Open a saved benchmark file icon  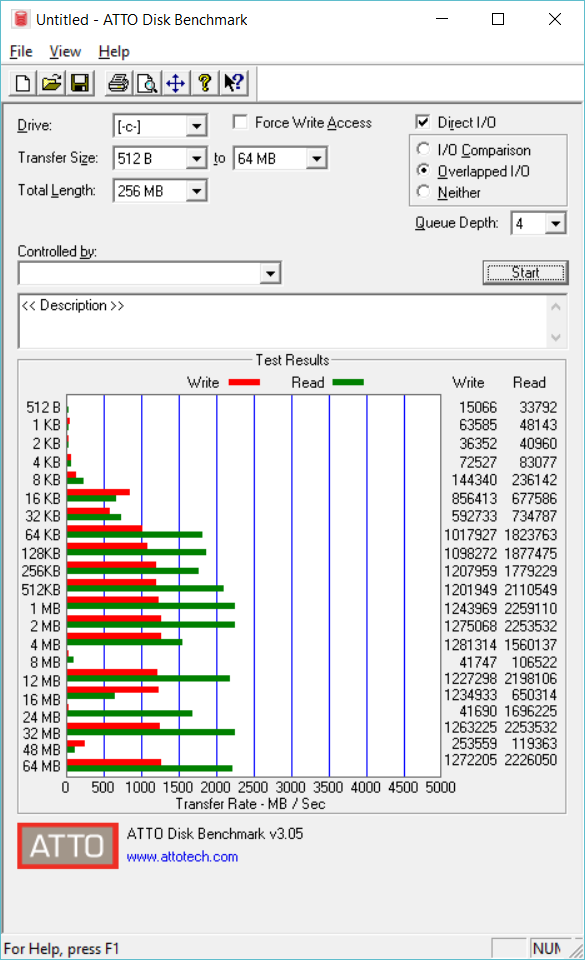pyautogui.click(x=52, y=83)
